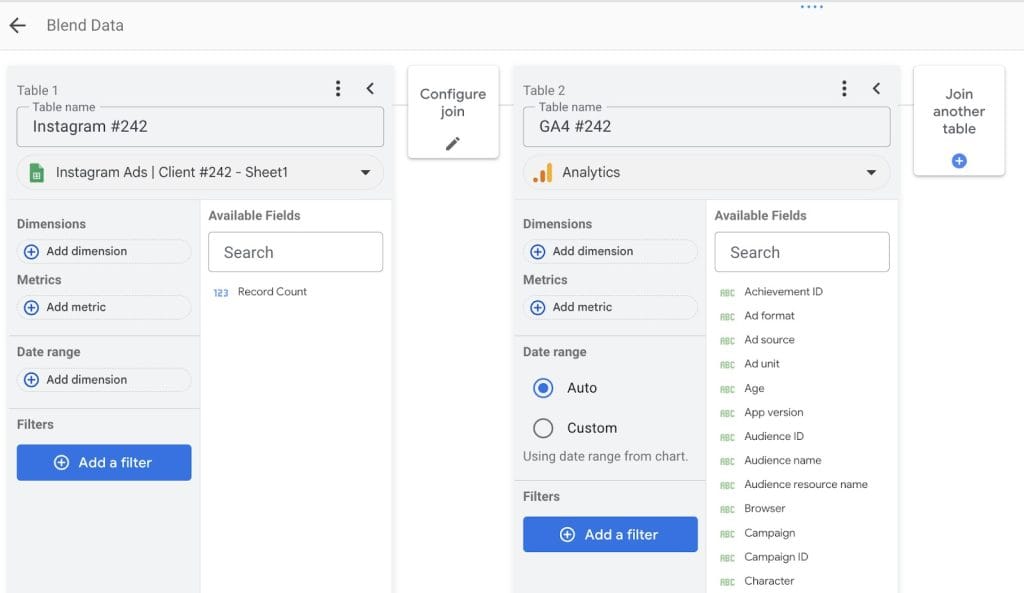Click Add a filter in Table 2

pyautogui.click(x=610, y=535)
